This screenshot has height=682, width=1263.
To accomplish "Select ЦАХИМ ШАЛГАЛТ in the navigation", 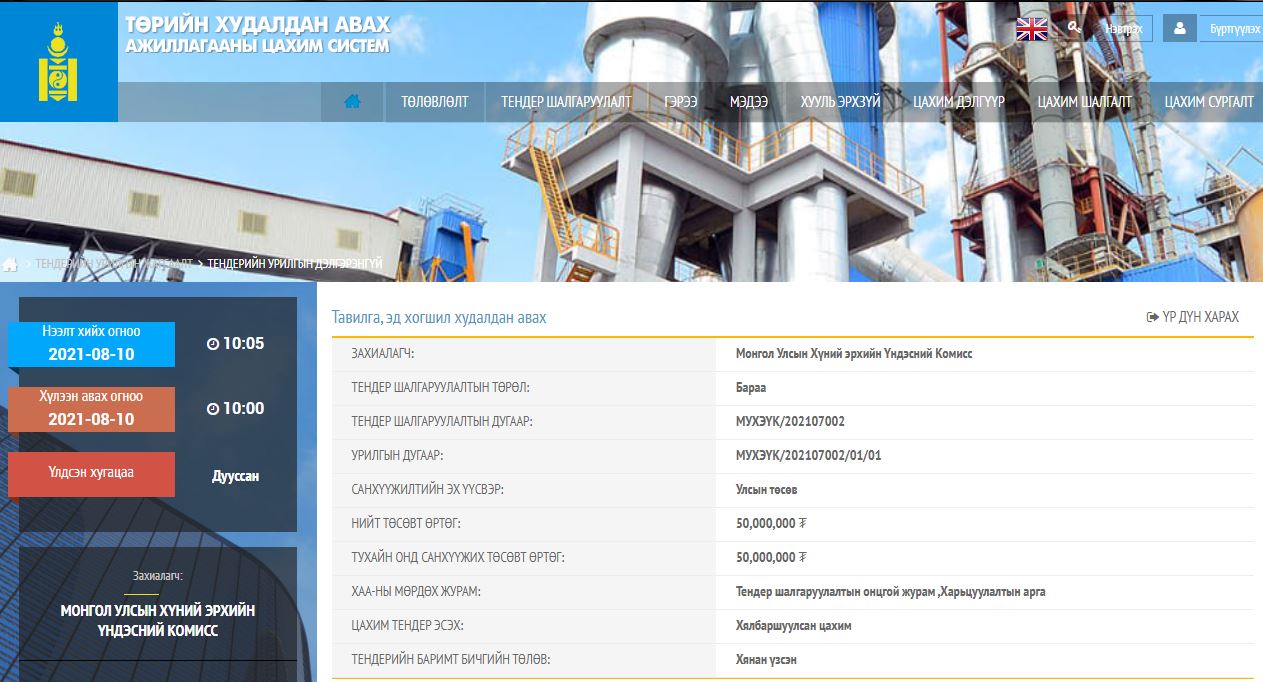I will pos(1084,102).
